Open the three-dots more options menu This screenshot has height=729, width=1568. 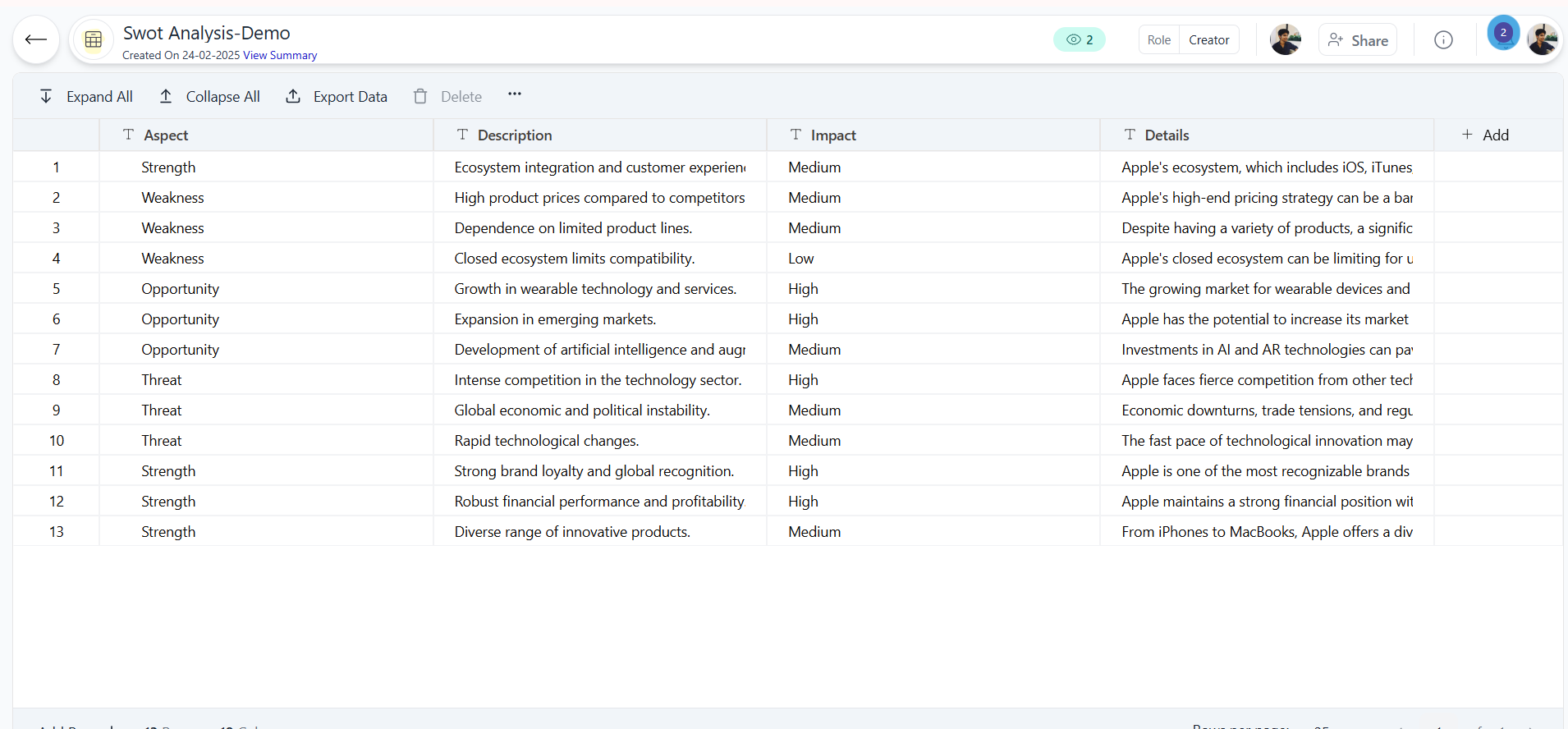[x=515, y=94]
